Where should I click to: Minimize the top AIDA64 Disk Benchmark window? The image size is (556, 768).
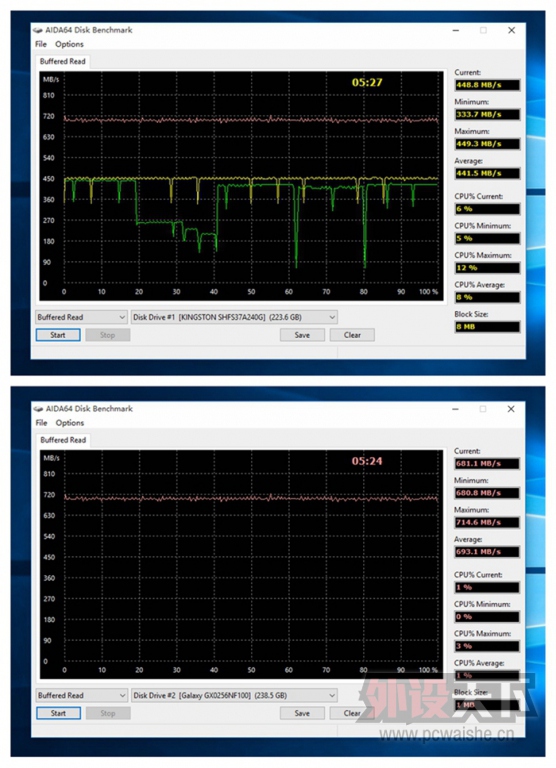point(456,30)
